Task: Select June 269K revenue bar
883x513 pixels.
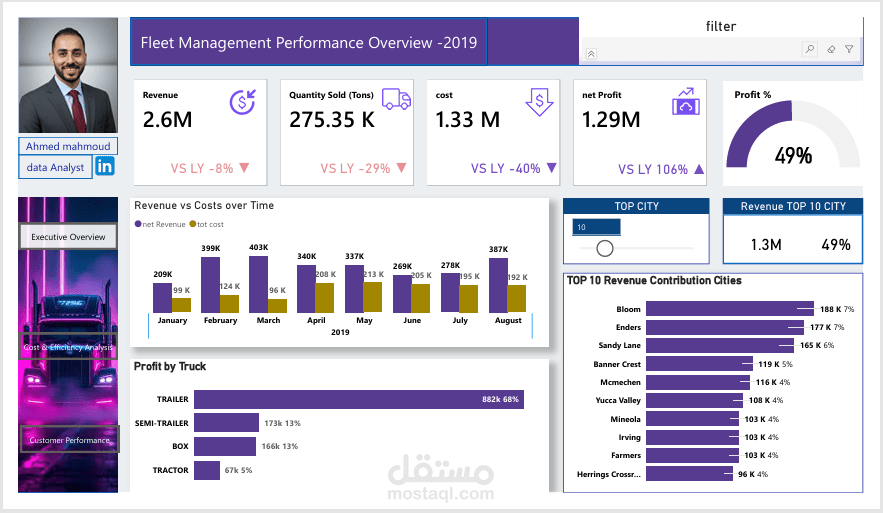Action: pyautogui.click(x=402, y=294)
